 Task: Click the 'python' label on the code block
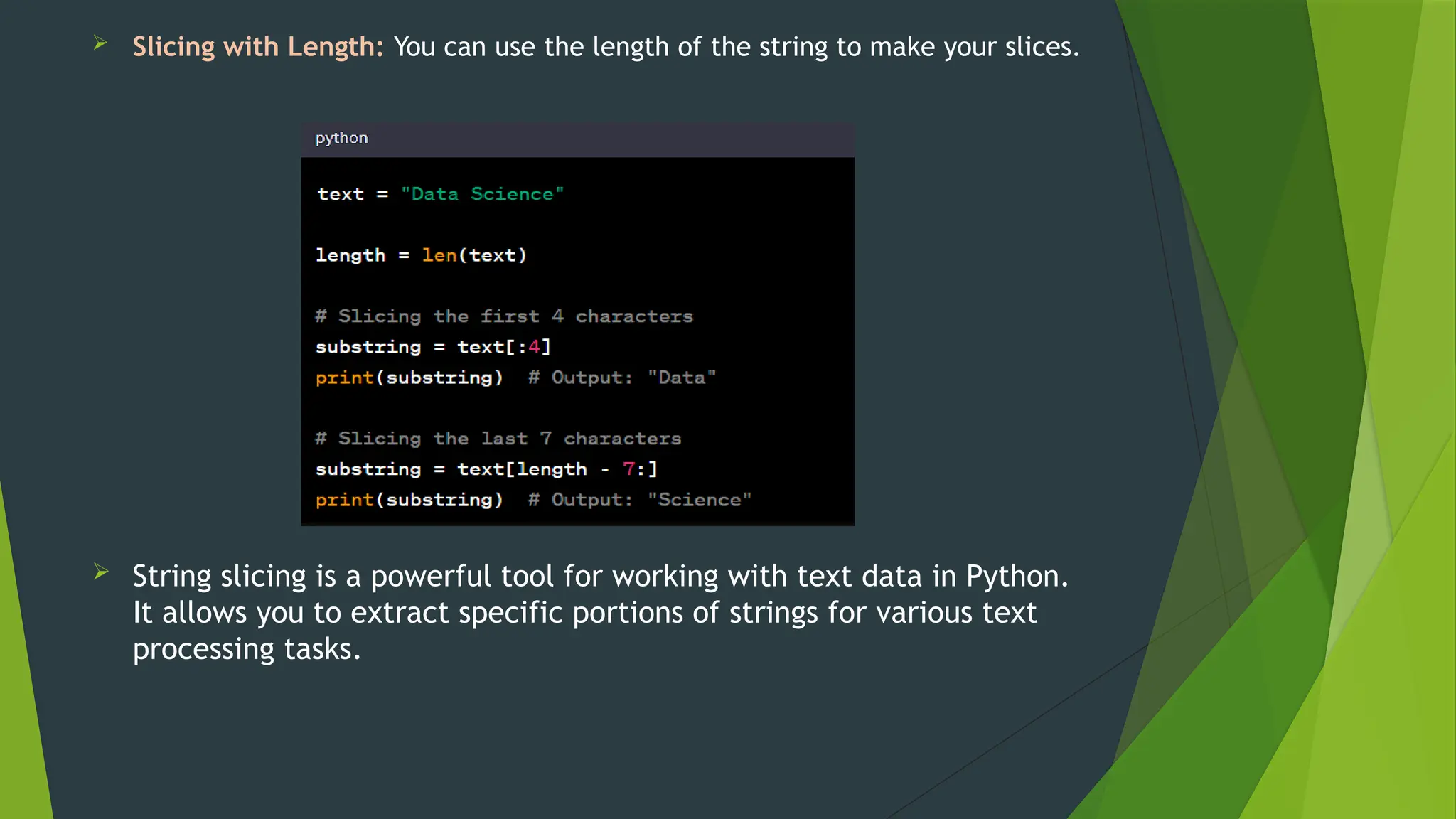tap(341, 138)
